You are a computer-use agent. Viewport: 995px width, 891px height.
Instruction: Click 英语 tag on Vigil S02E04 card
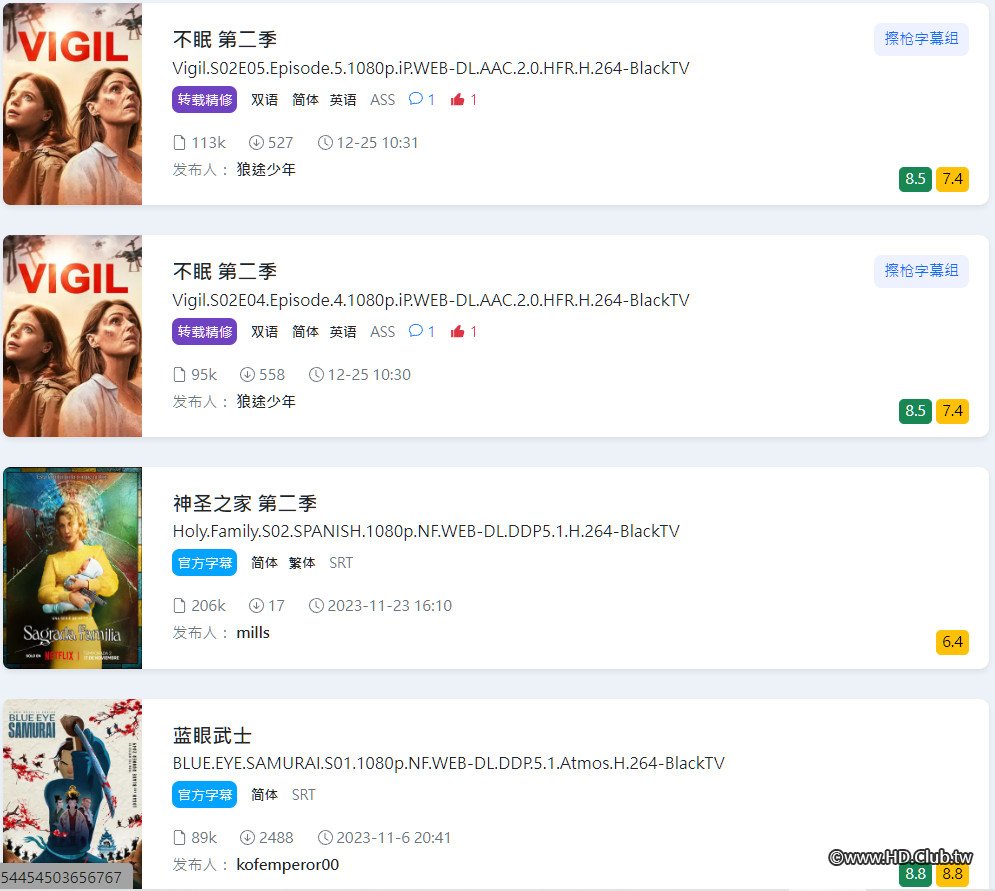[x=343, y=332]
